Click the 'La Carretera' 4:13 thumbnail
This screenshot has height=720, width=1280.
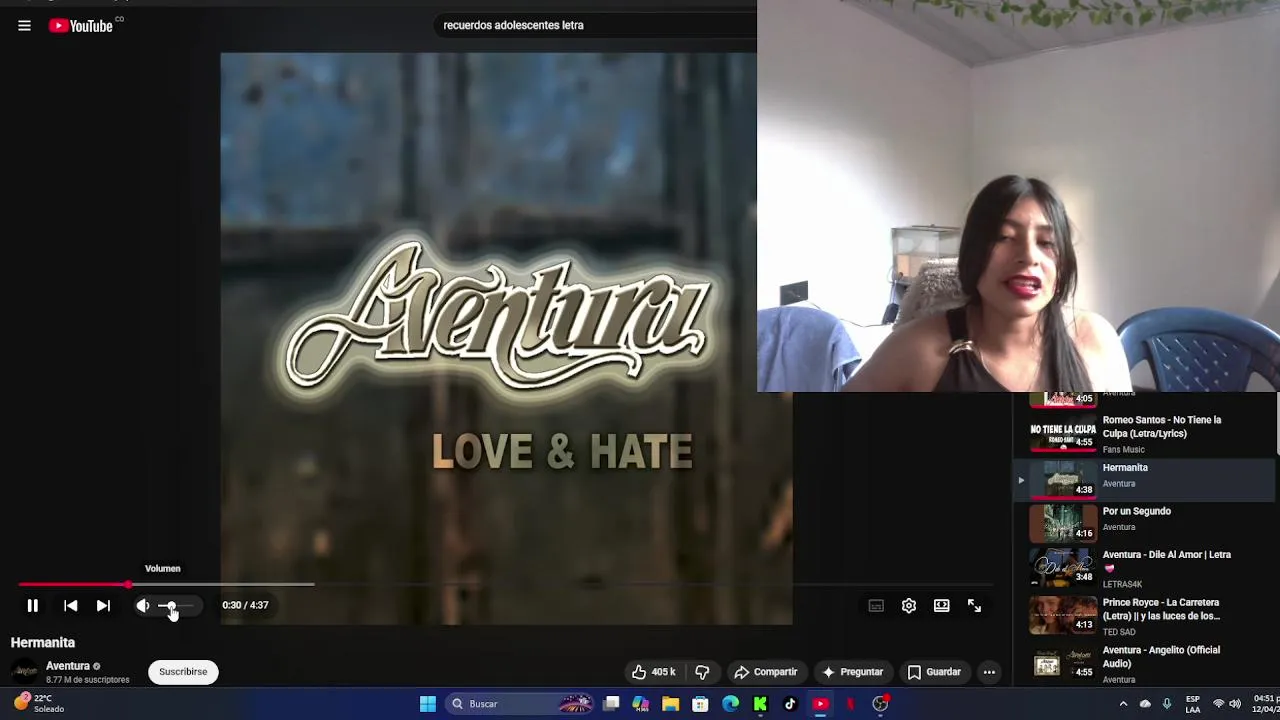[1063, 614]
